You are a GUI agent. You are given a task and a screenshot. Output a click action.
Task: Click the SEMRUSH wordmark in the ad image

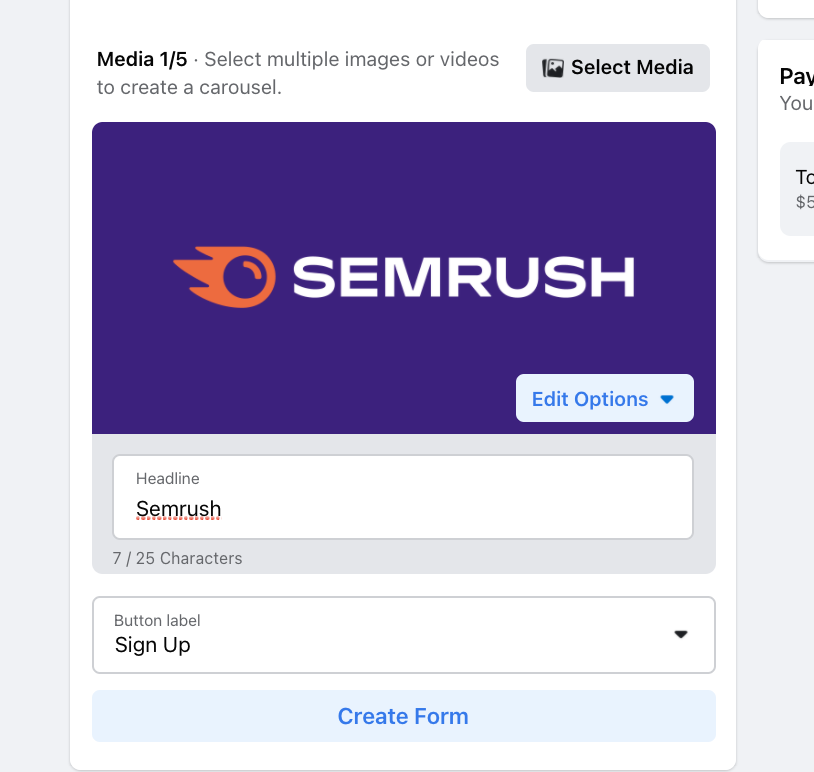tap(460, 277)
